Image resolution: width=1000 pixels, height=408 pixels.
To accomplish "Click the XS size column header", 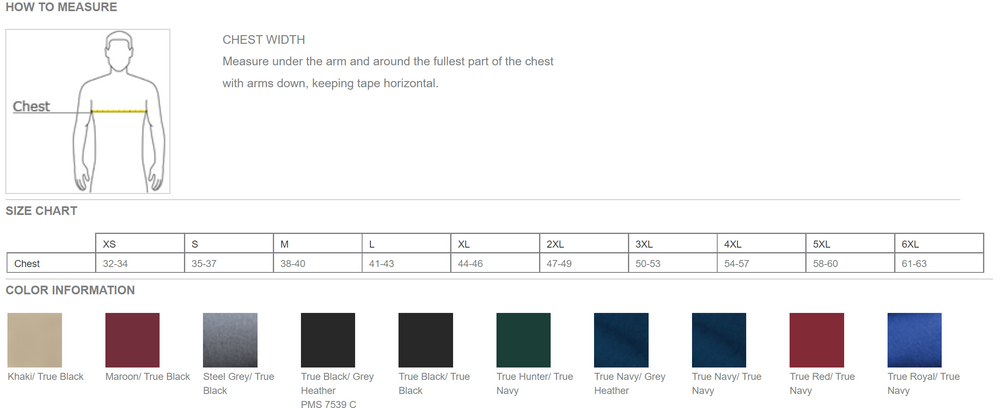I will (x=110, y=244).
